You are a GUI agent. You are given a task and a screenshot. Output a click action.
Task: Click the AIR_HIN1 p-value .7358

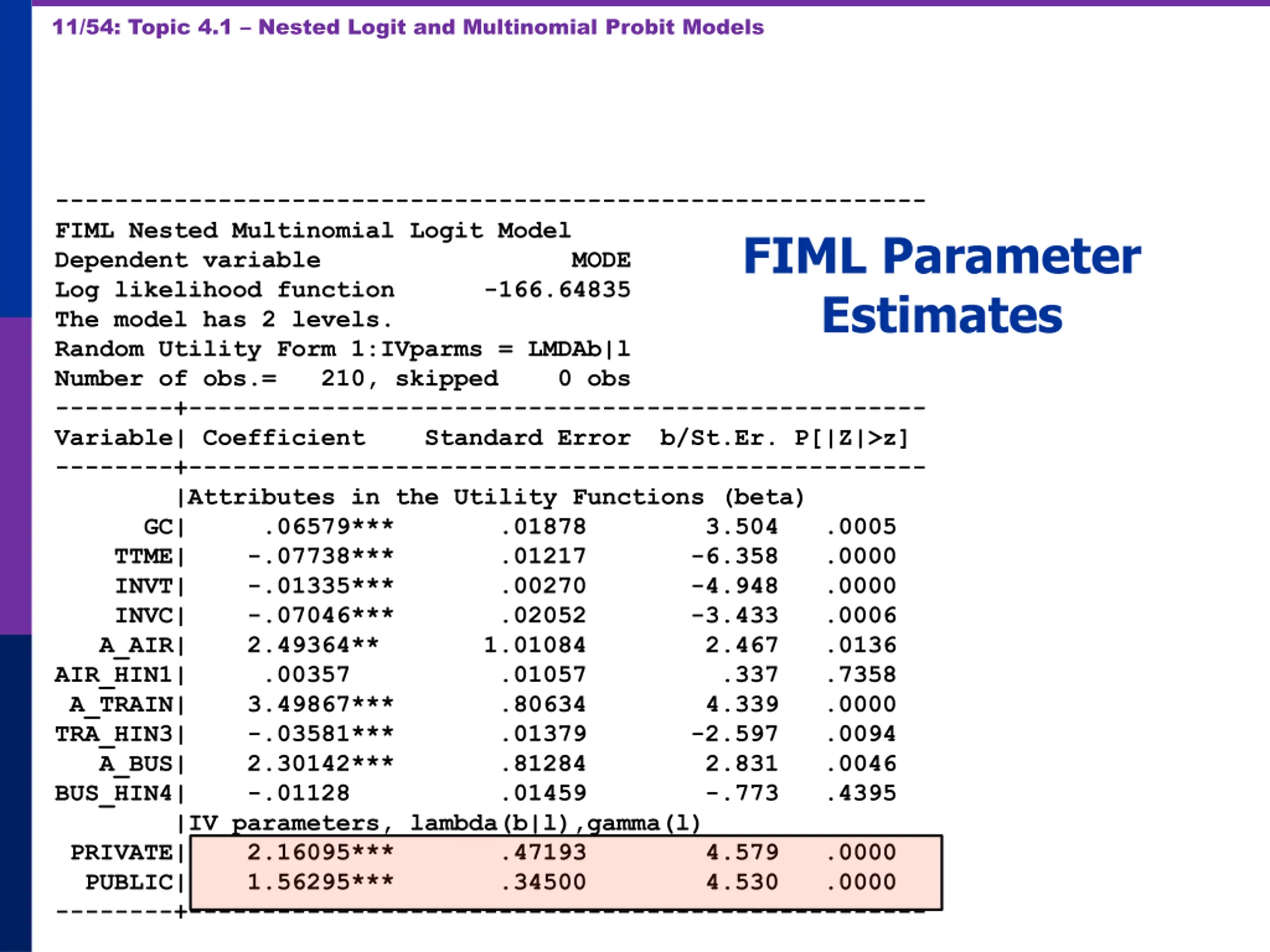861,675
